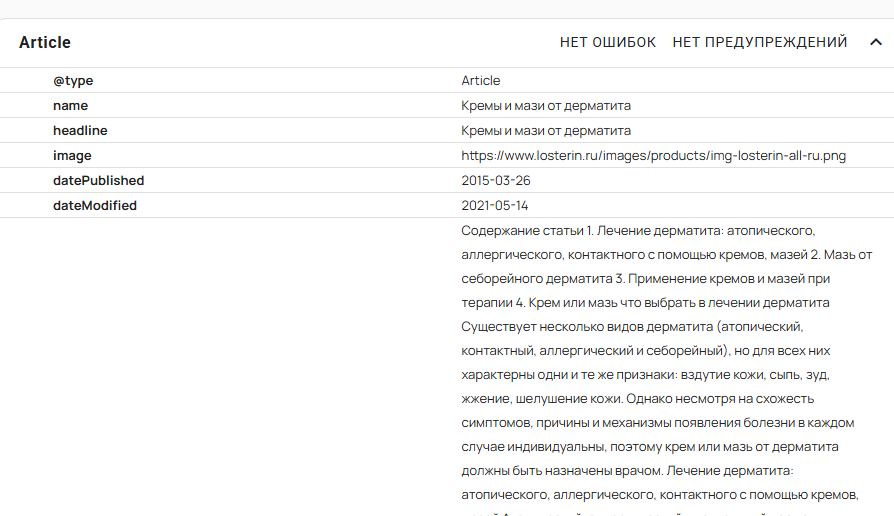
Task: Click the НЕТ ОШИБОК status label
Action: coord(607,42)
